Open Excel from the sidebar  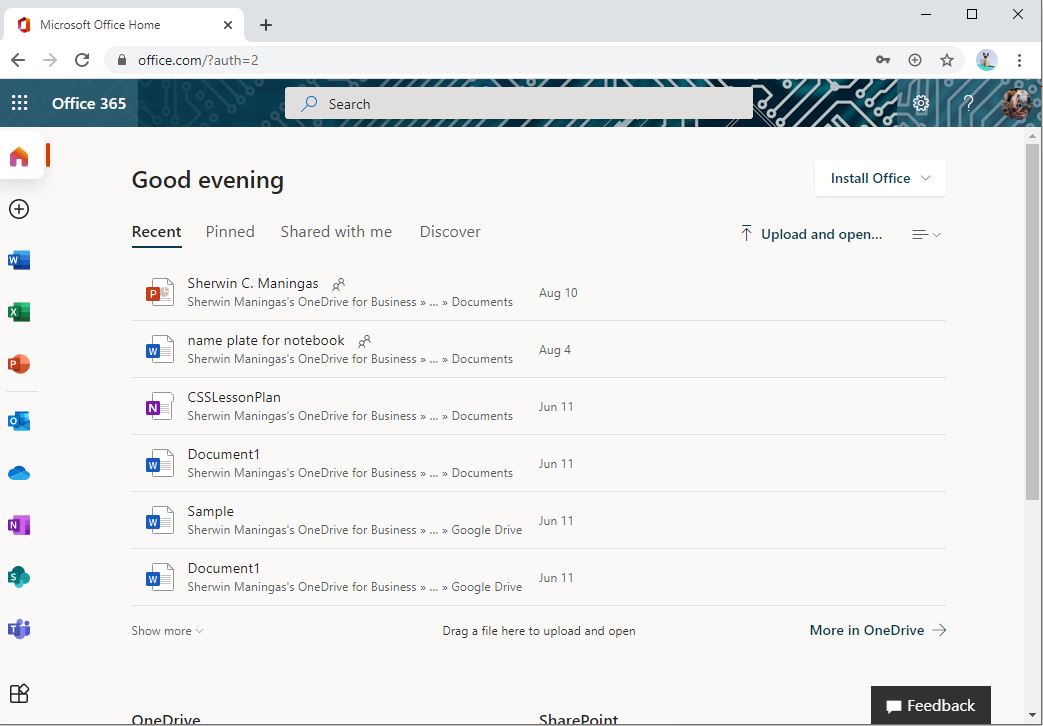pos(19,312)
